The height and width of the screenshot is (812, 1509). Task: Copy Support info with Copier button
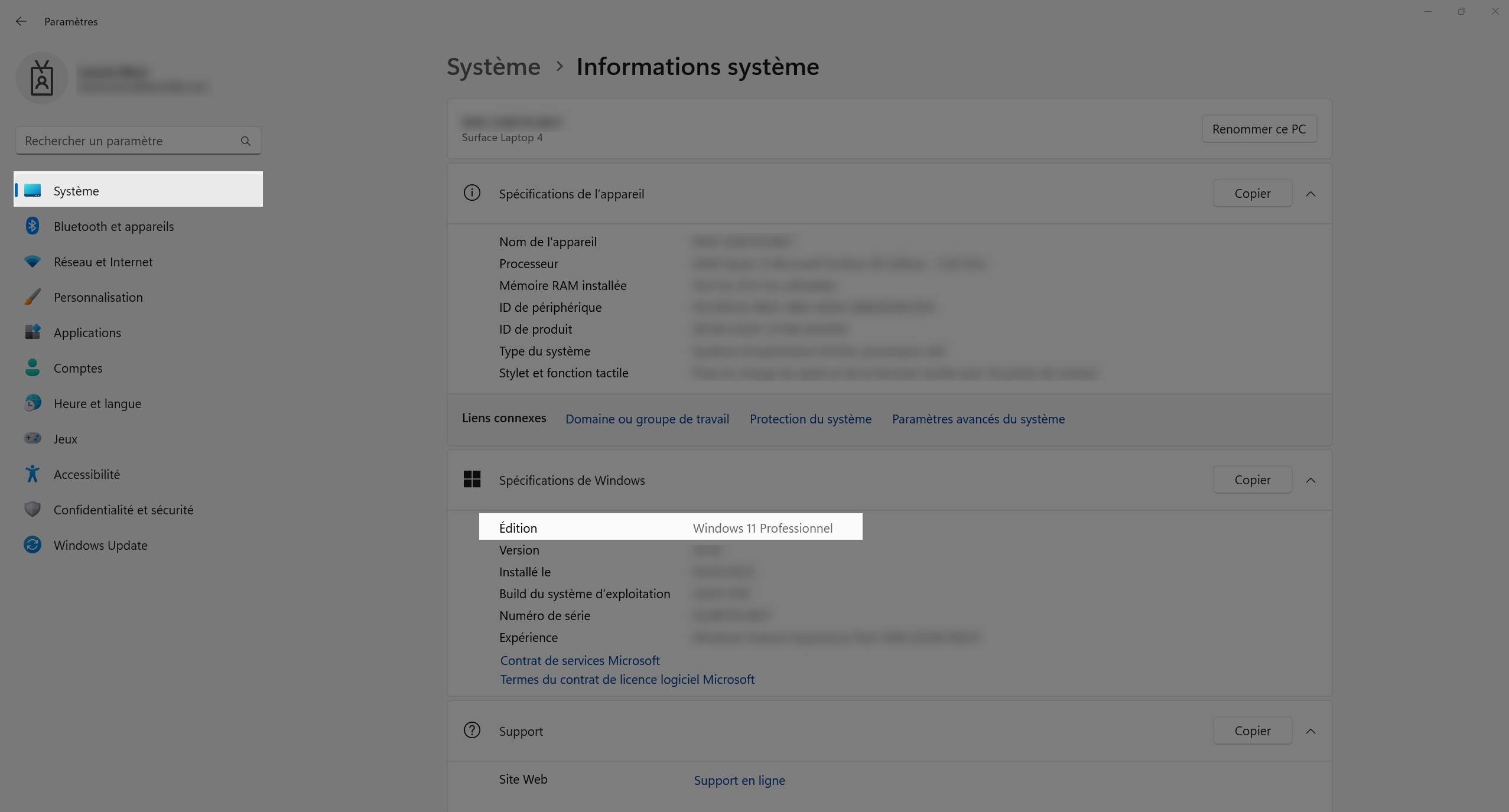tap(1253, 731)
